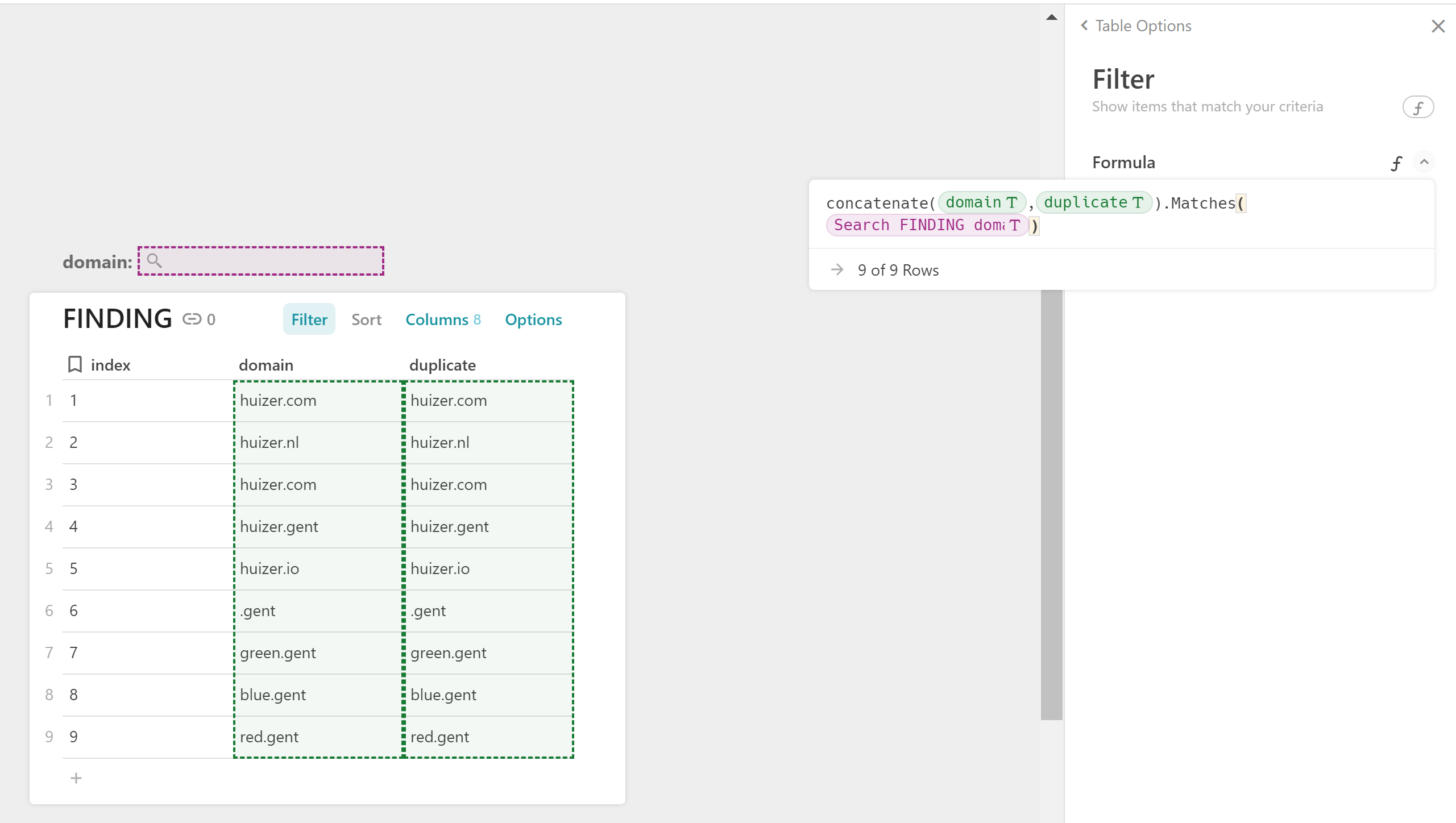Image resolution: width=1456 pixels, height=823 pixels.
Task: Click the arrow icon beside 9 of 9 Rows
Action: coord(837,269)
